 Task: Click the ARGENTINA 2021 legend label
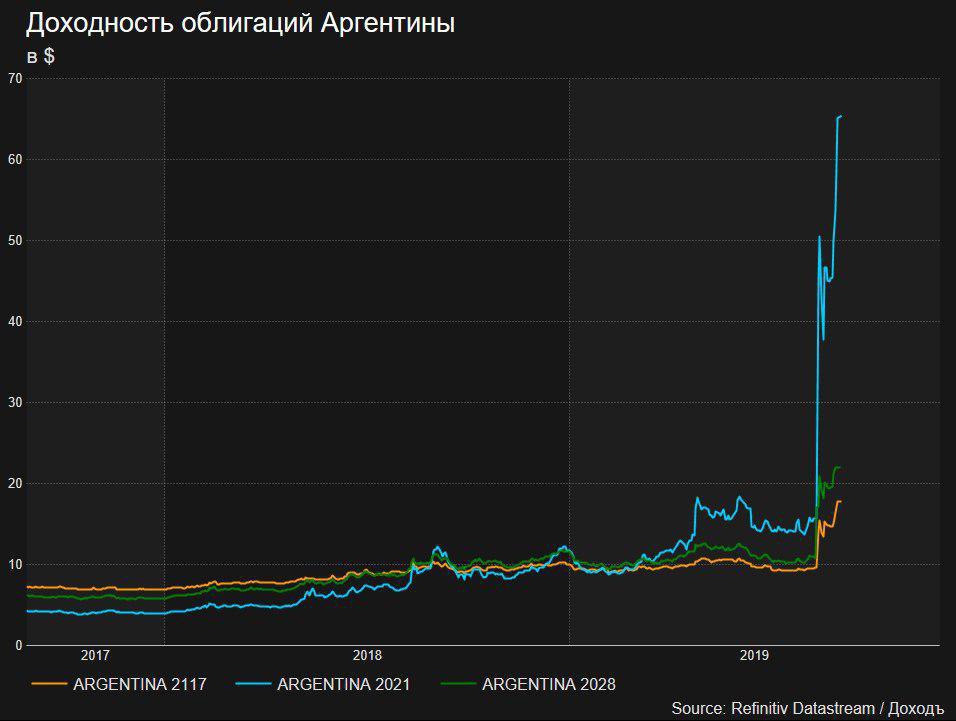[x=344, y=684]
